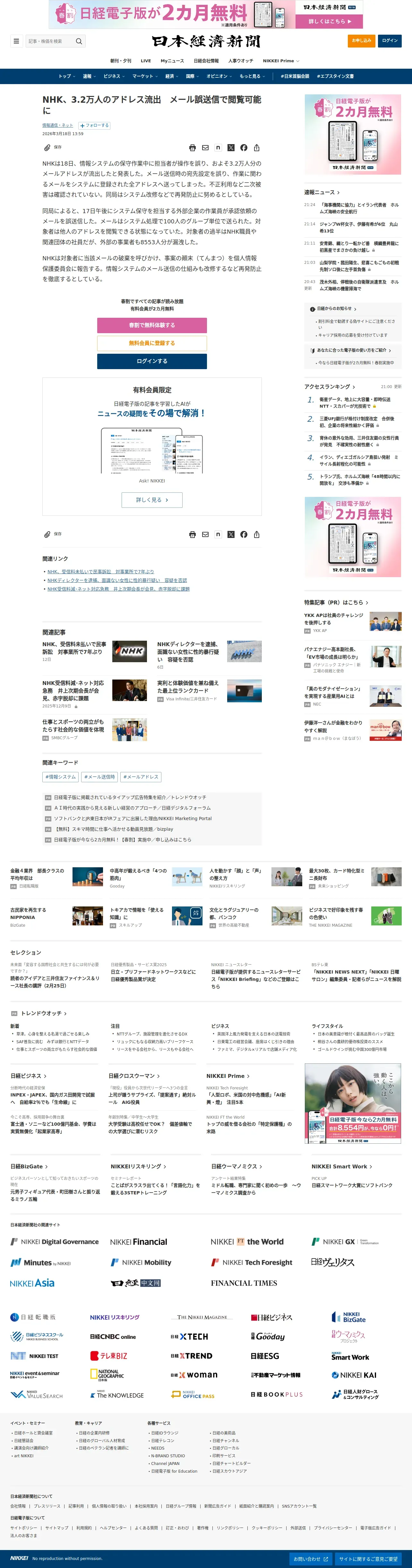This screenshot has width=412, height=1568.
Task: Click the magnifier search icon
Action: coord(79,41)
